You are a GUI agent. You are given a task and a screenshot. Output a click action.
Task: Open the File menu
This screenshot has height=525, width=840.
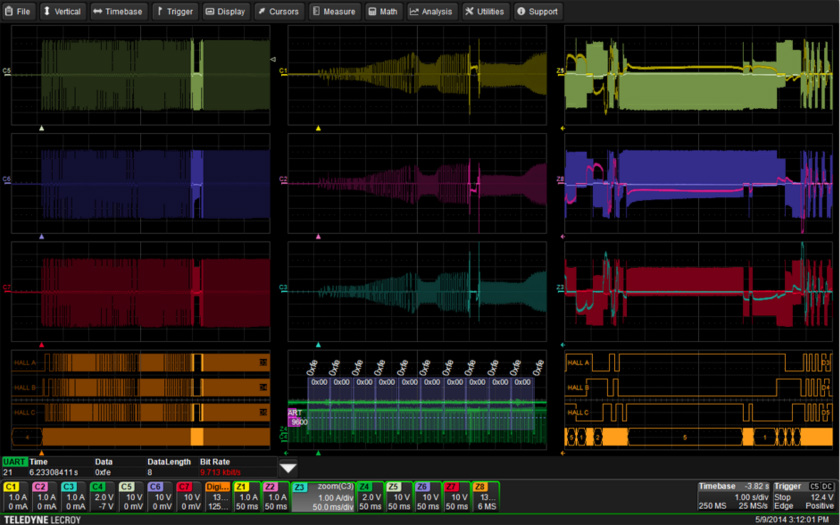click(19, 12)
